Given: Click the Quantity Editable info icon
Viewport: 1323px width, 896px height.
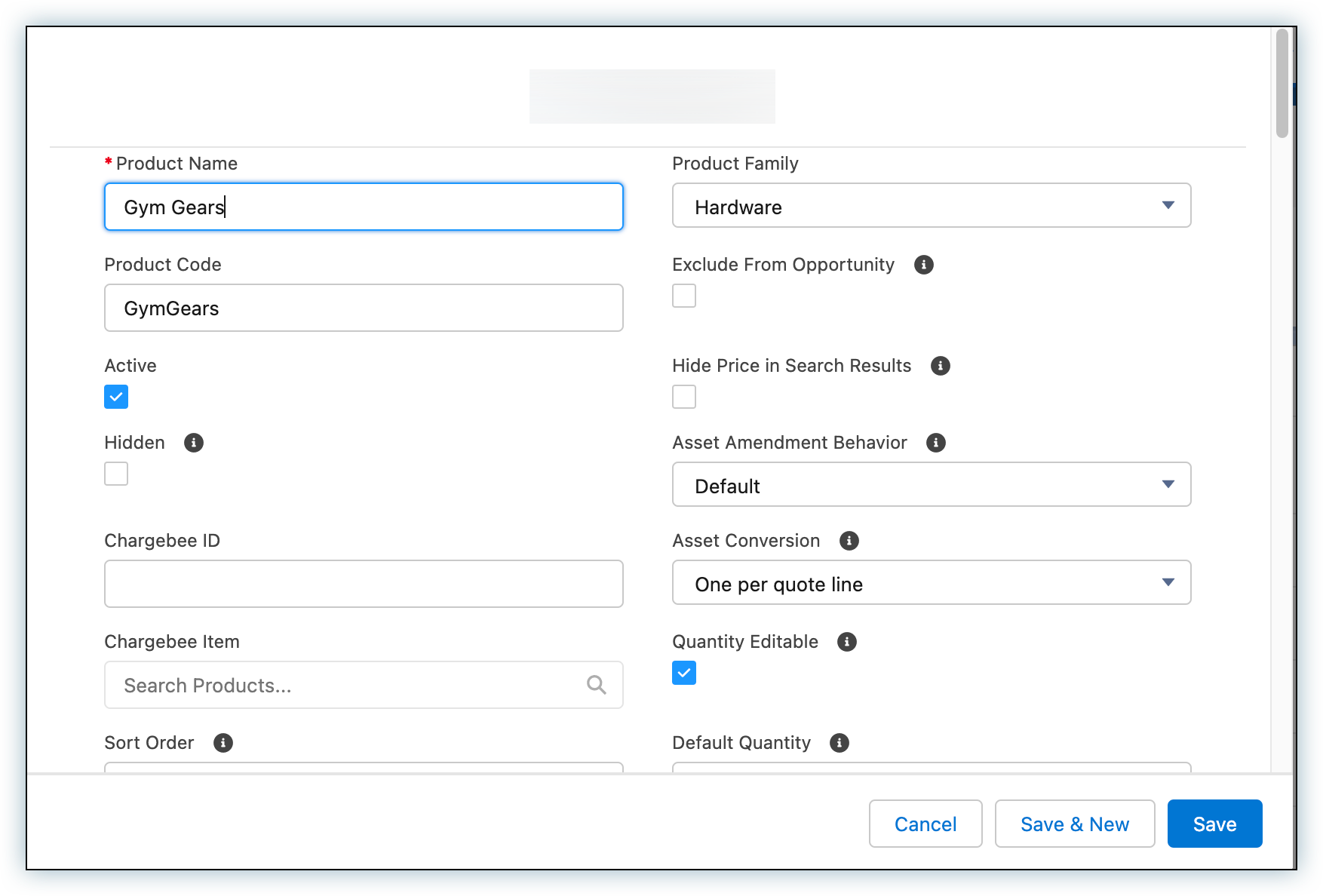Looking at the screenshot, I should coord(846,642).
